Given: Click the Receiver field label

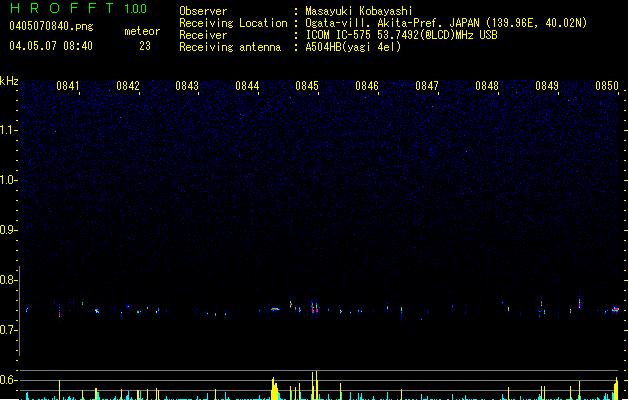Looking at the screenshot, I should coord(203,35).
